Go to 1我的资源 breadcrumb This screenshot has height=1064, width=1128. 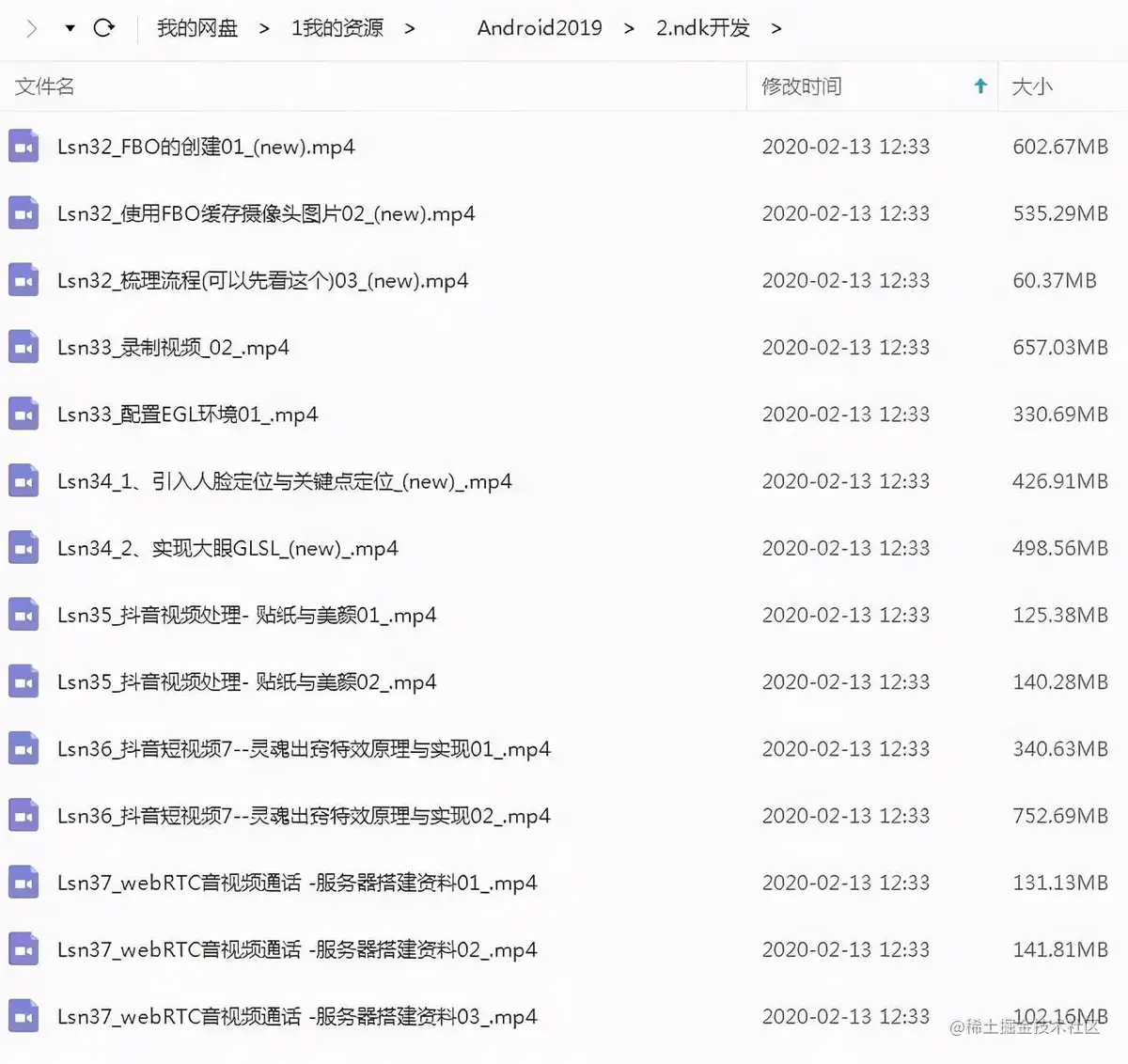coord(337,28)
